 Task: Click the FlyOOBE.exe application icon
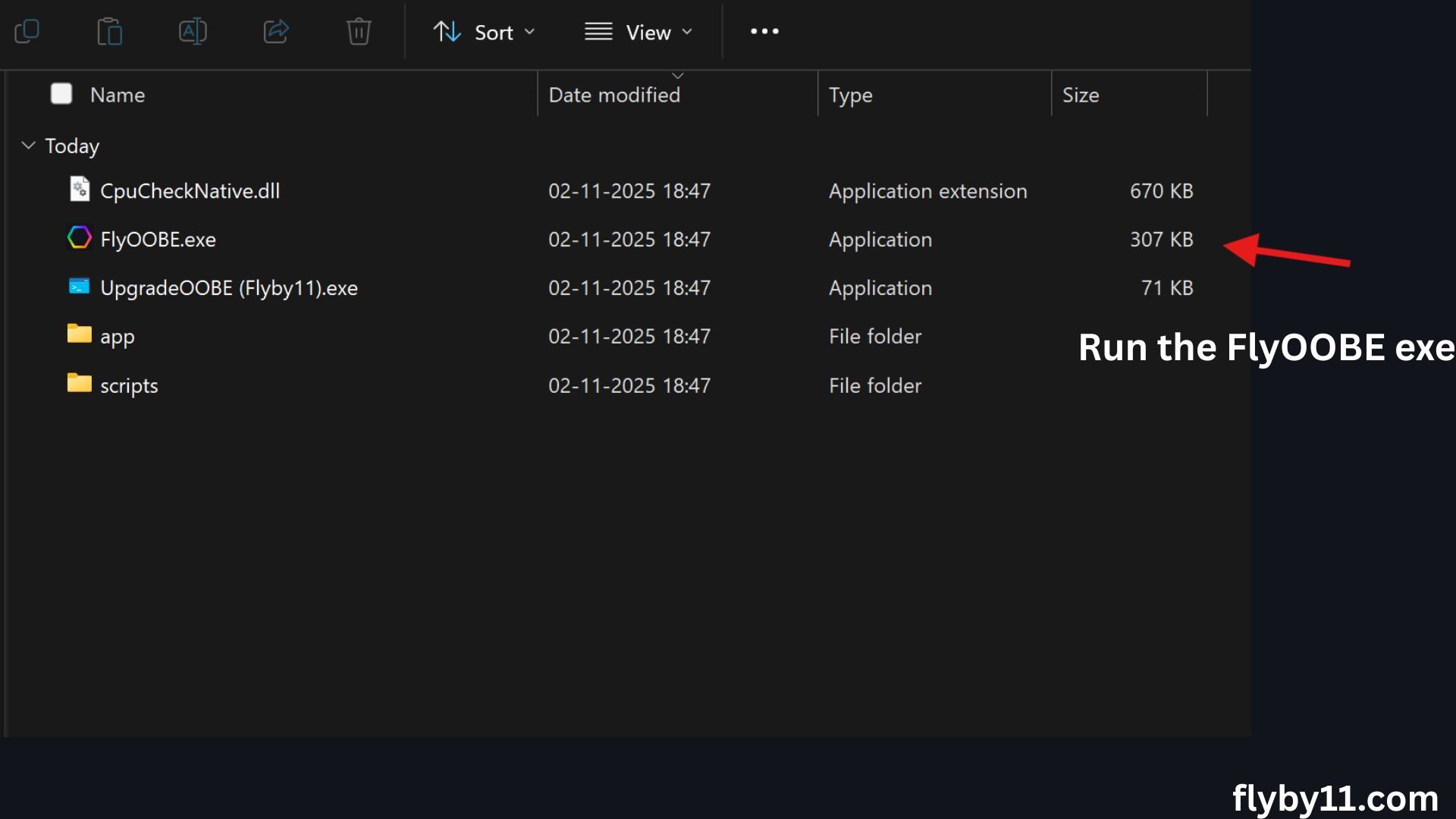click(x=79, y=238)
